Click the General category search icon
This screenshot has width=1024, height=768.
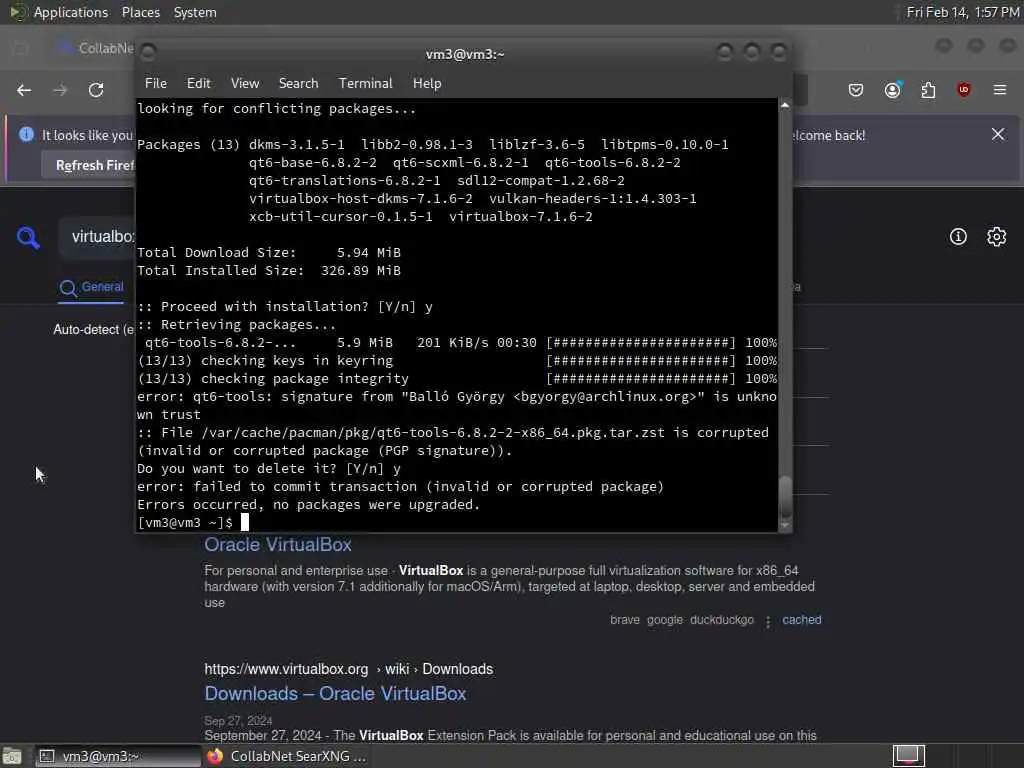tap(68, 288)
